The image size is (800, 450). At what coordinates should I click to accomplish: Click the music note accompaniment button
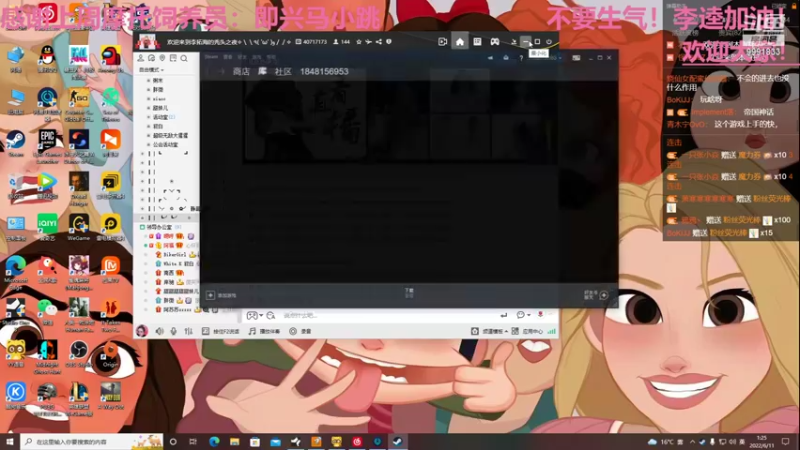(264, 331)
